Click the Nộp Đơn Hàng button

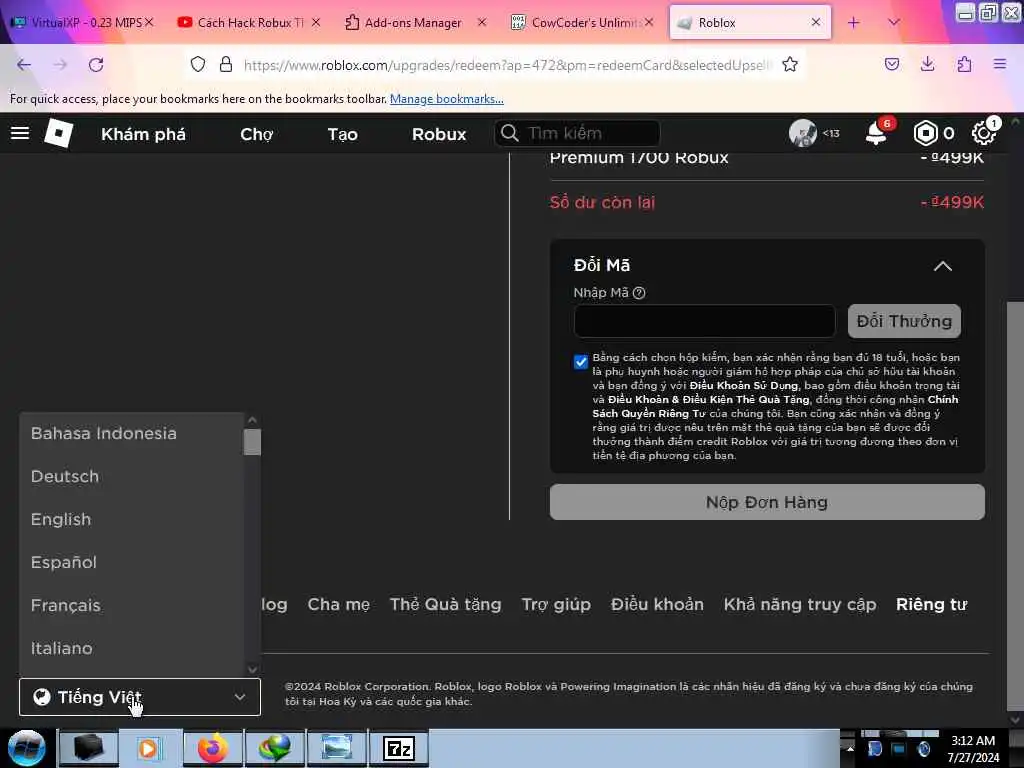767,502
